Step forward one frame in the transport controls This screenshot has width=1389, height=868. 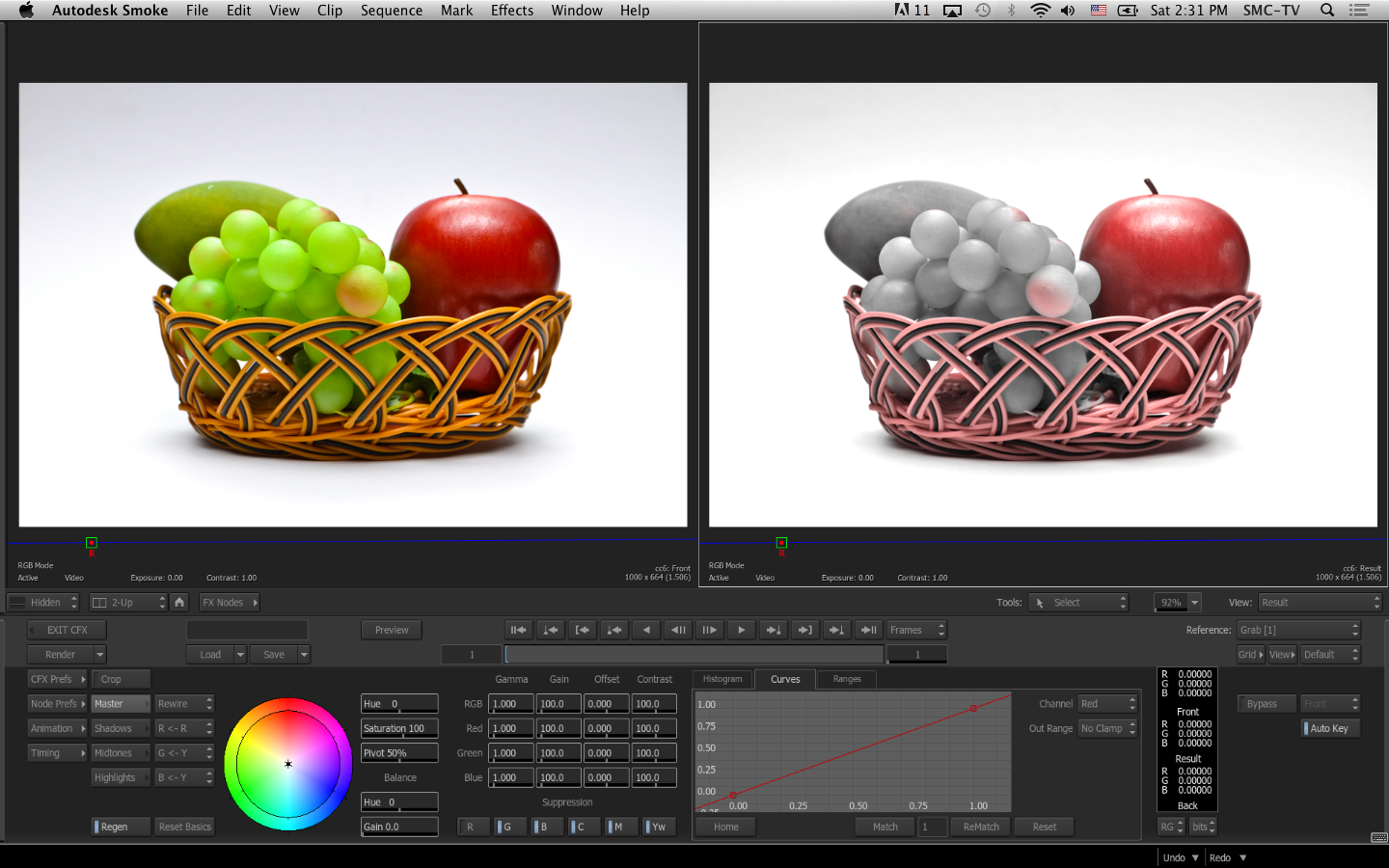click(x=709, y=630)
